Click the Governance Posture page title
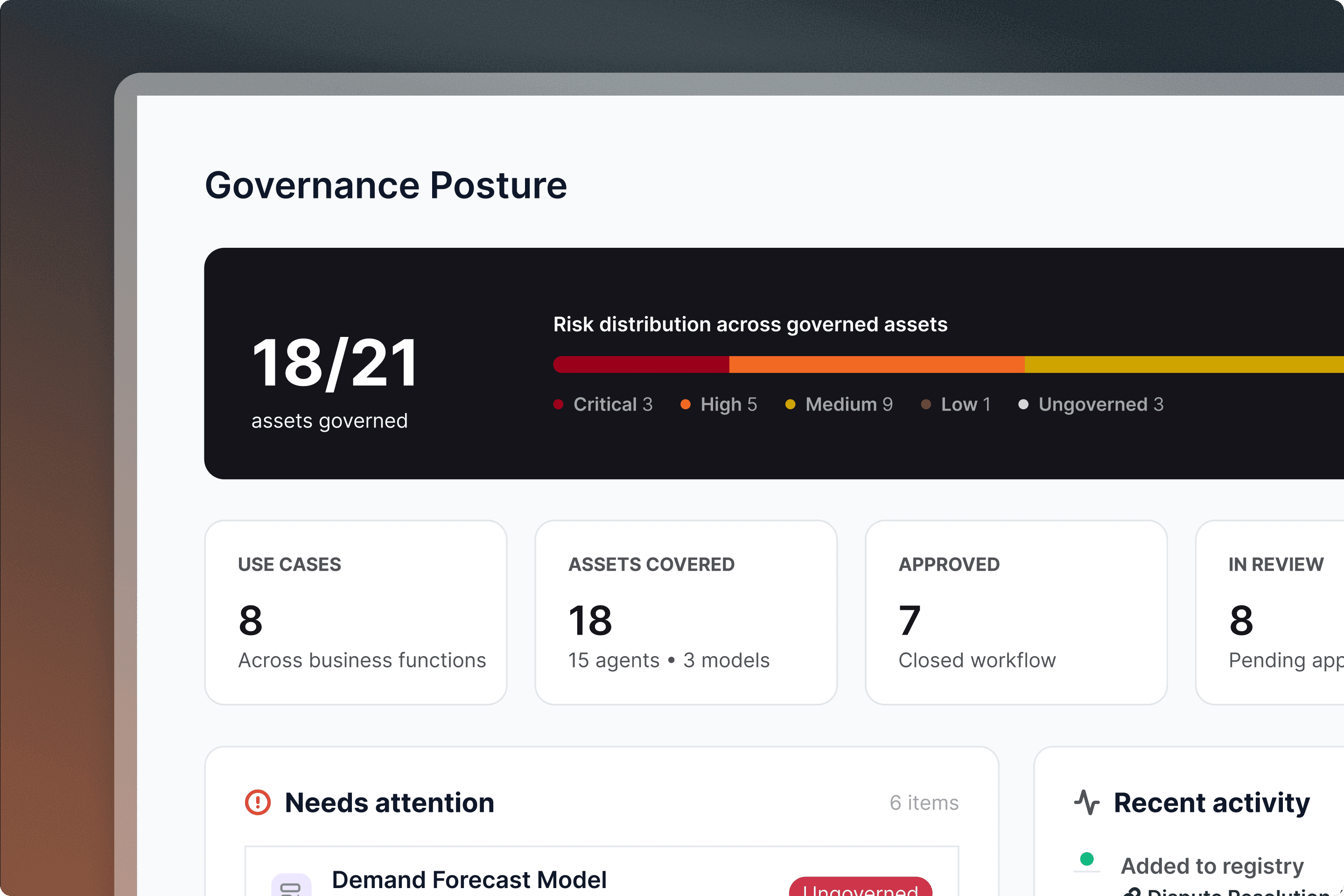The image size is (1344, 896). (386, 186)
